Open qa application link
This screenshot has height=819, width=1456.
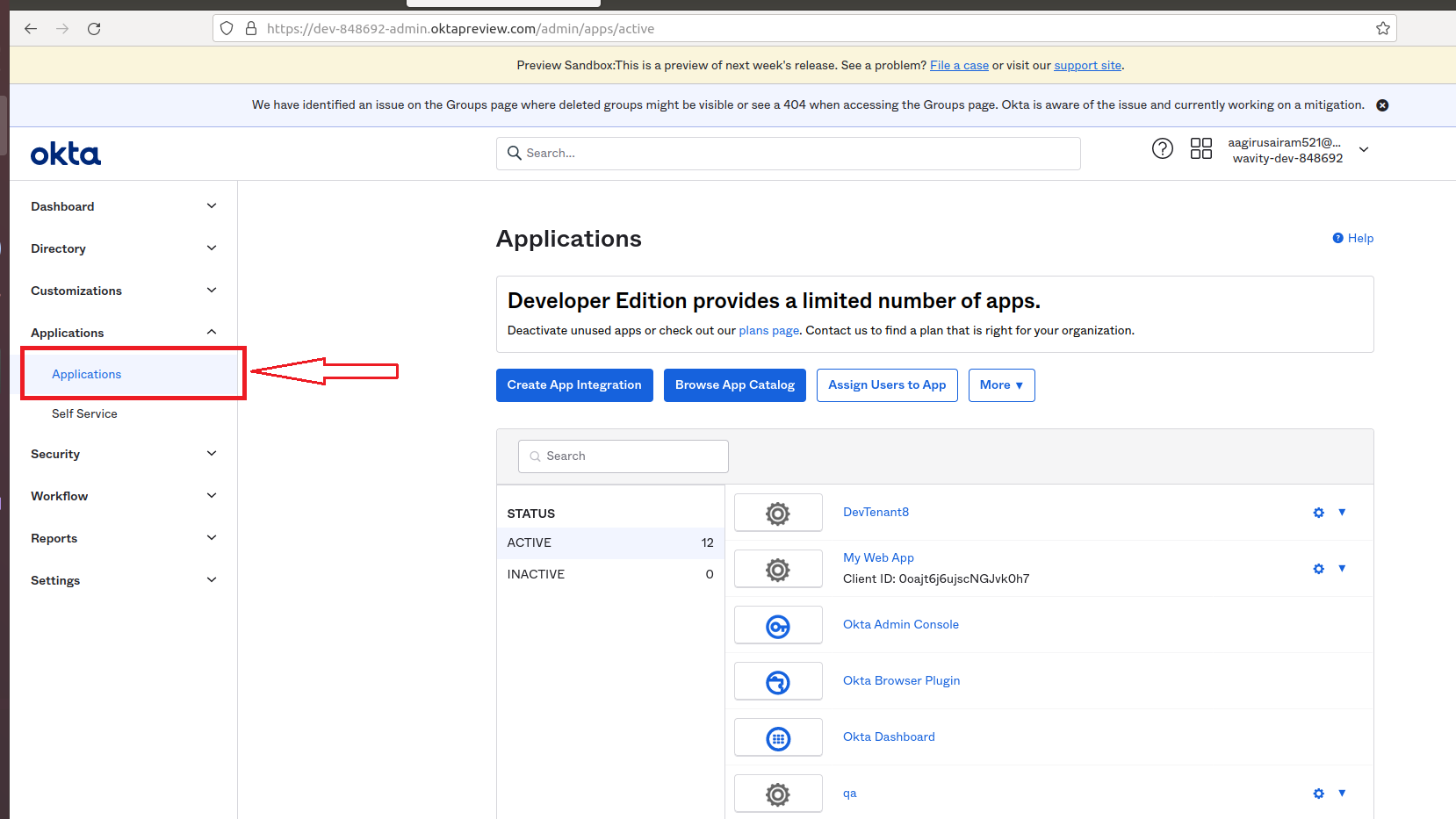pos(849,793)
